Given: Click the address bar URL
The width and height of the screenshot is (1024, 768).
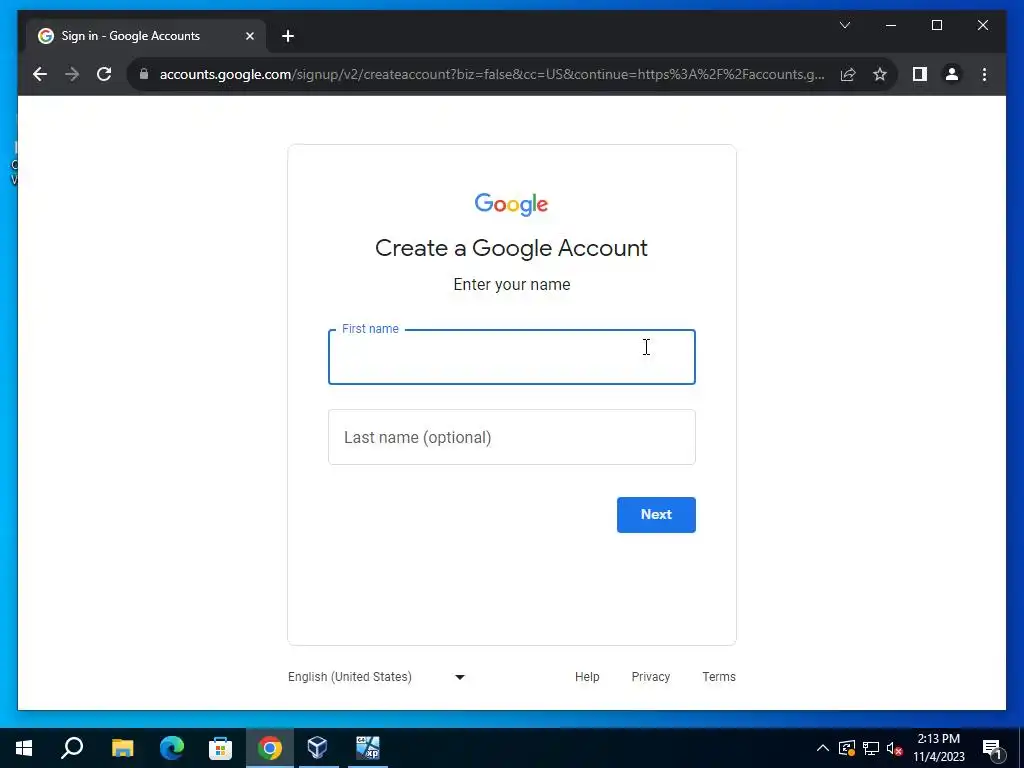Looking at the screenshot, I should 492,74.
